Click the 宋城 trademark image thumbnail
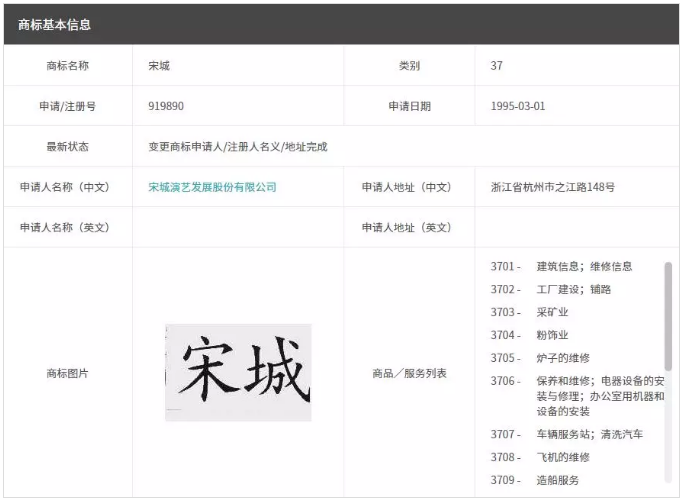This screenshot has width=684, height=503. click(x=238, y=372)
